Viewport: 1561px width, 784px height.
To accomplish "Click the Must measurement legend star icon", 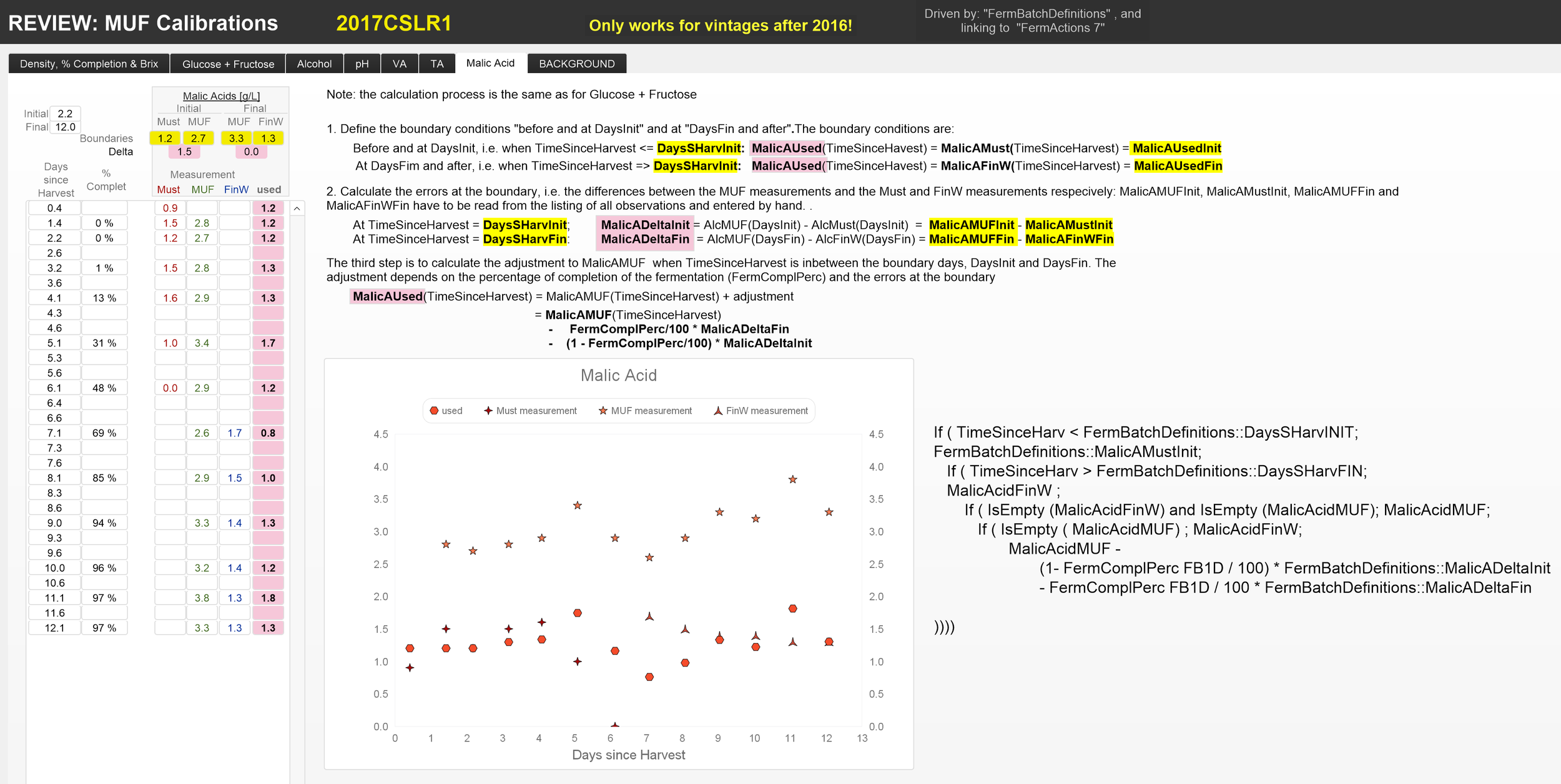I will pyautogui.click(x=488, y=411).
